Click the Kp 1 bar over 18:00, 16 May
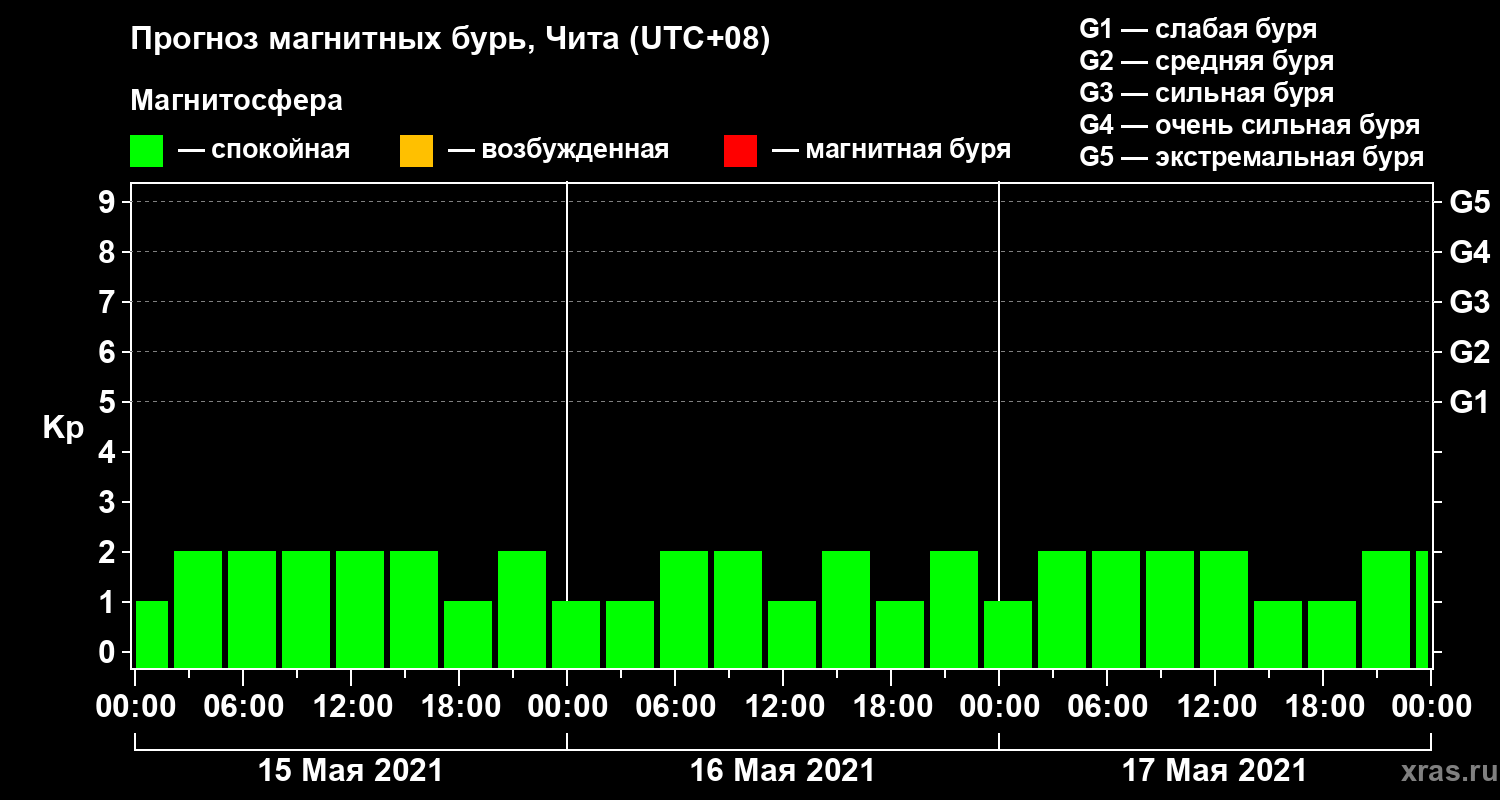Image resolution: width=1500 pixels, height=800 pixels. [x=900, y=634]
